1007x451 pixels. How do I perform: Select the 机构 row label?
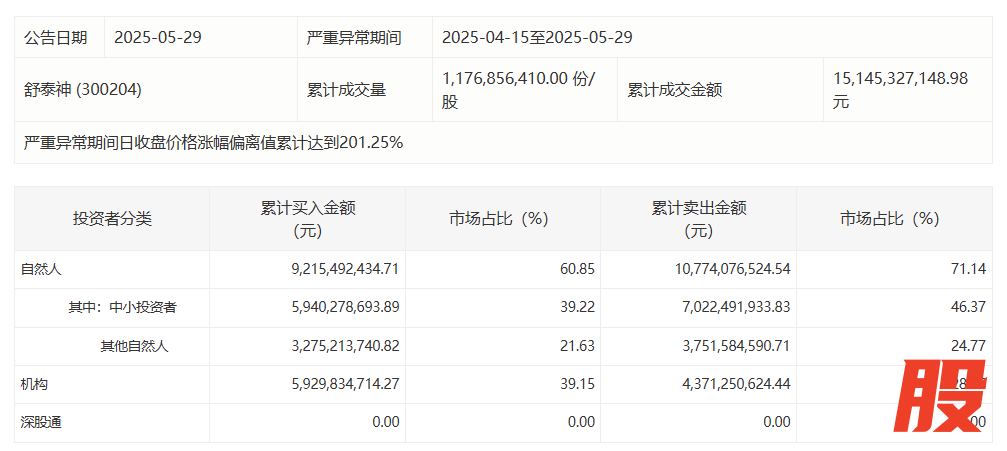35,384
